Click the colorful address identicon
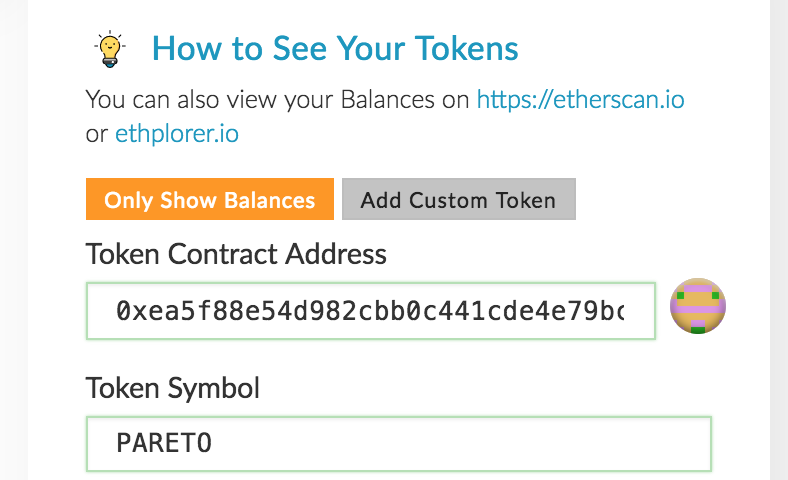This screenshot has height=480, width=788. point(697,306)
